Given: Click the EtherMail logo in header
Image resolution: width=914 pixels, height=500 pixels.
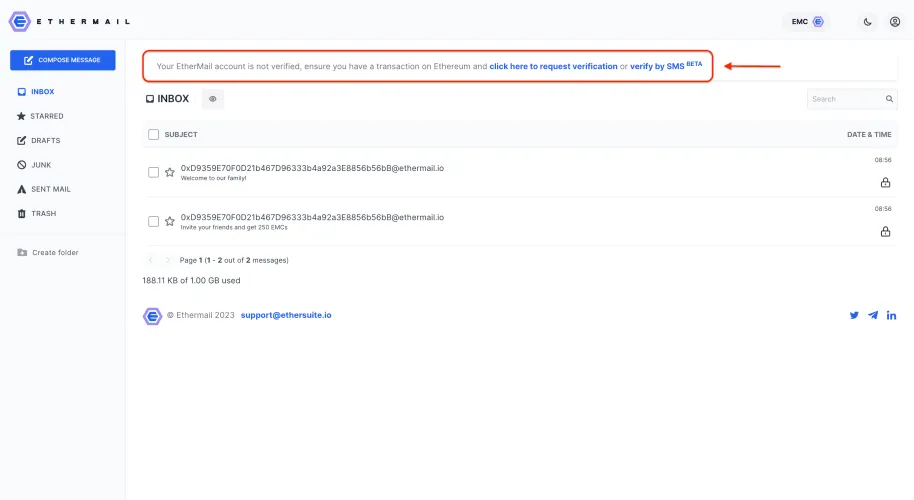Looking at the screenshot, I should pos(69,22).
